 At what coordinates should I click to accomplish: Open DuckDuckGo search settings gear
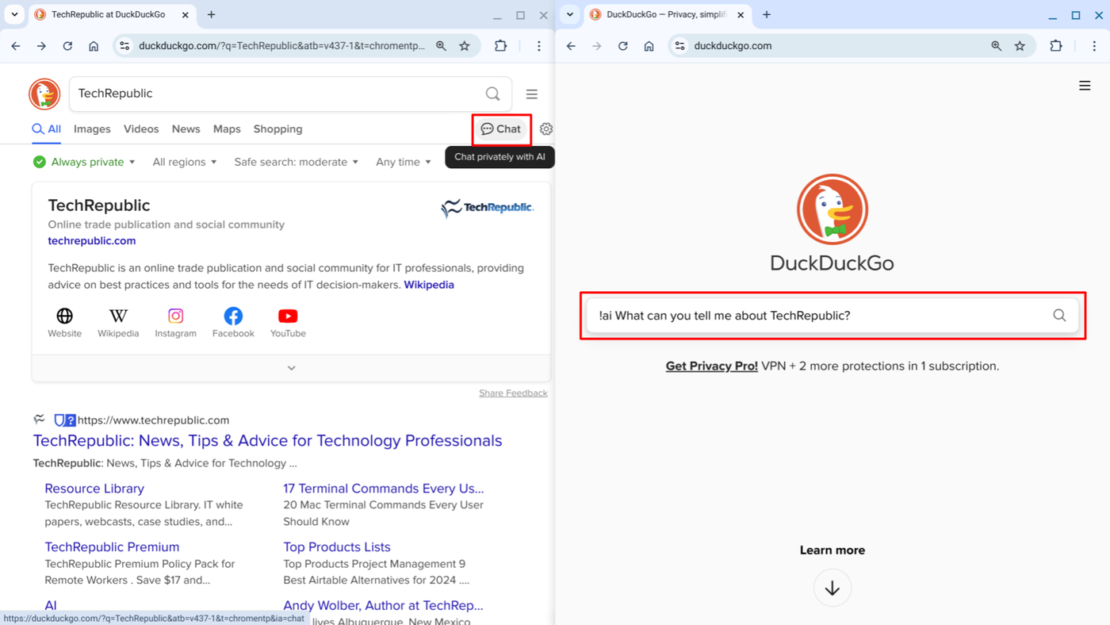pyautogui.click(x=545, y=129)
